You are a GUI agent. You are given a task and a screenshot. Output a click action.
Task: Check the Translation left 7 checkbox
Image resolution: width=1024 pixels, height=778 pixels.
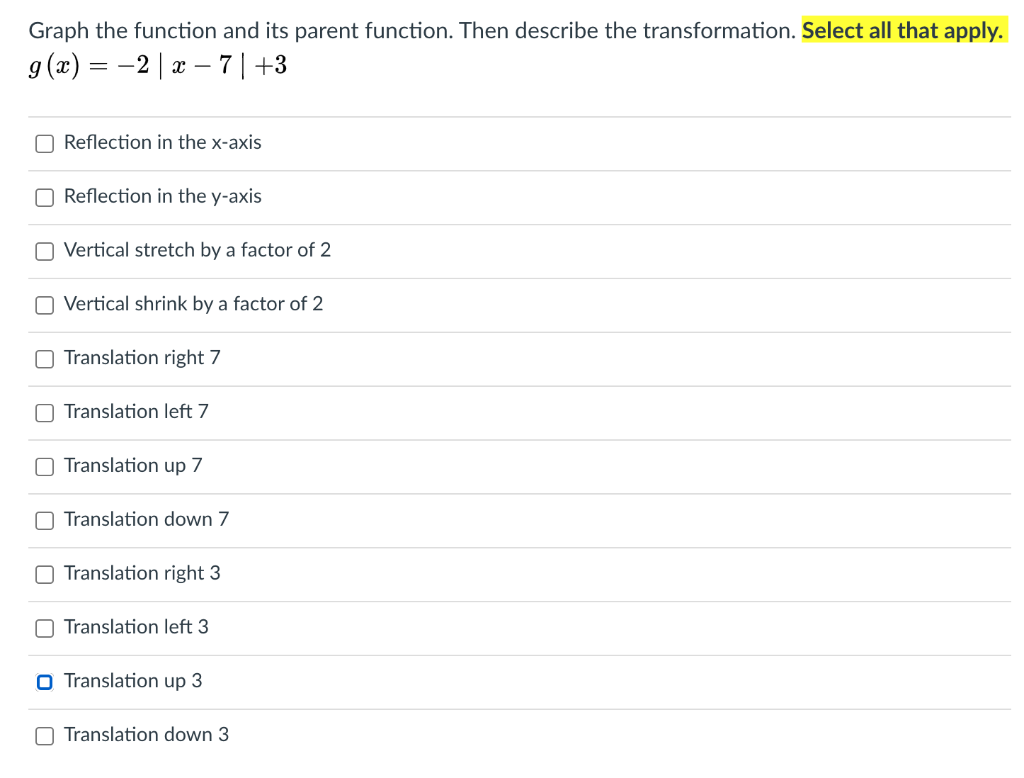(44, 412)
